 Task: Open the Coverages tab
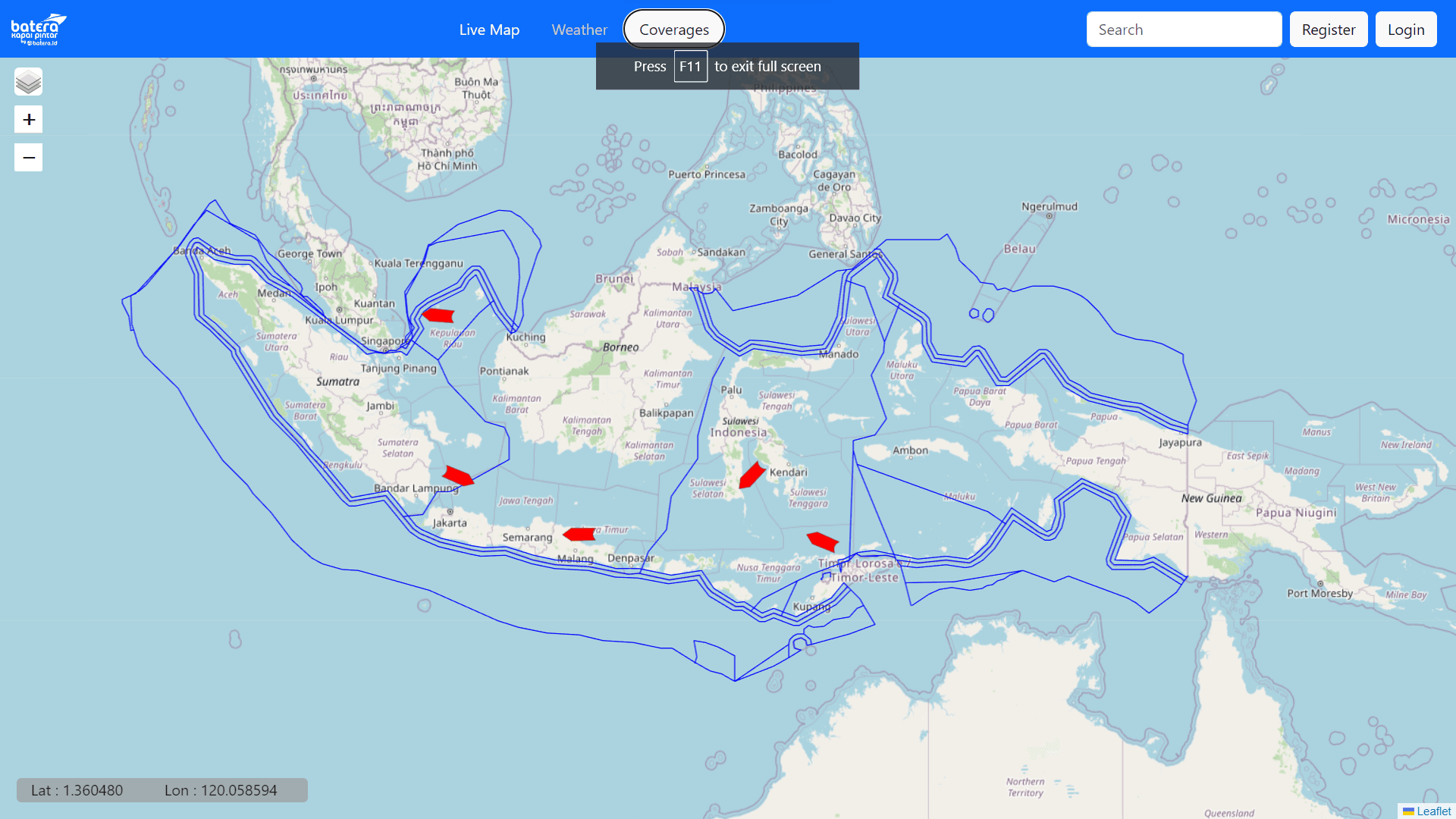(673, 30)
